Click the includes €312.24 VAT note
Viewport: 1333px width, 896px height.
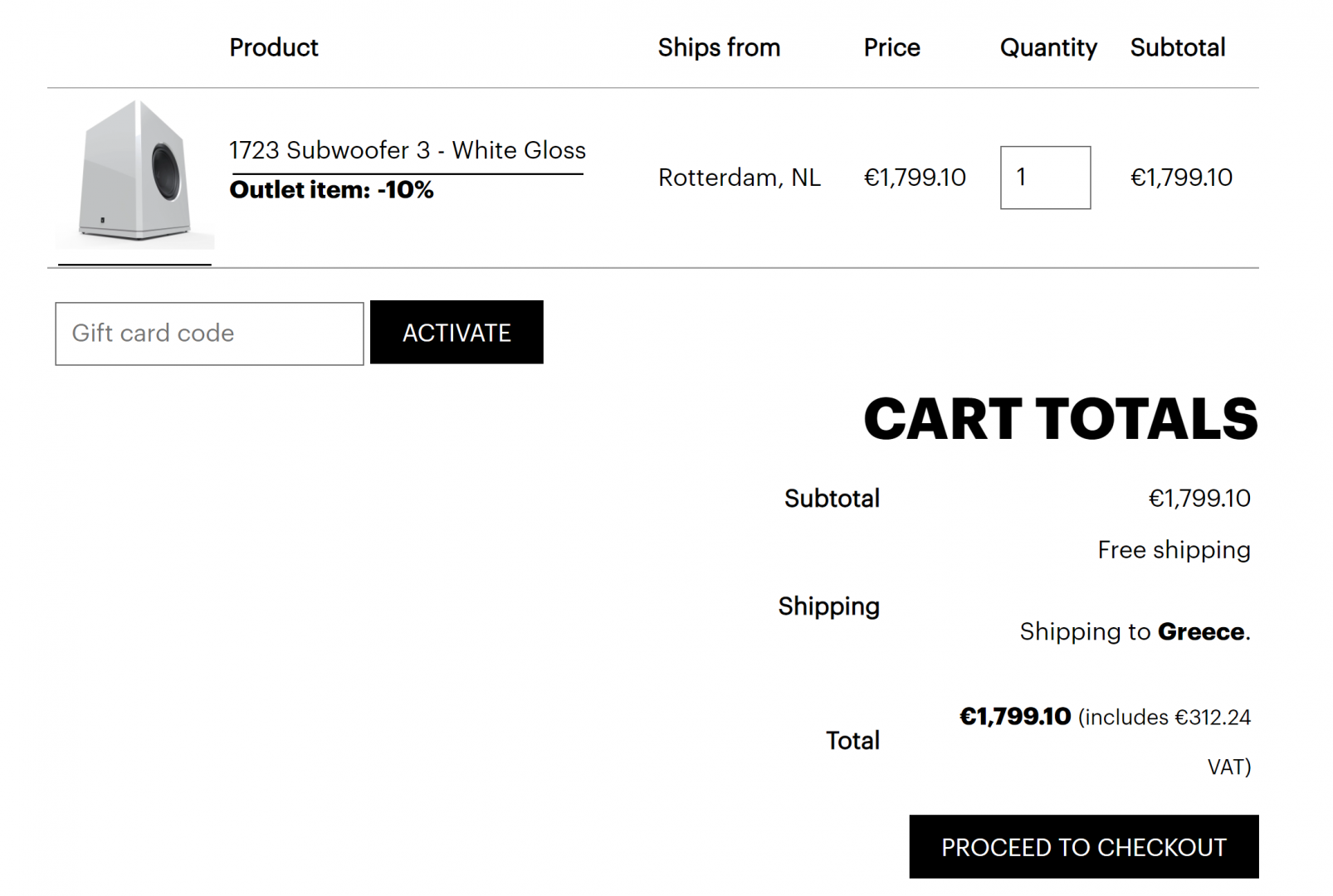[x=1164, y=718]
